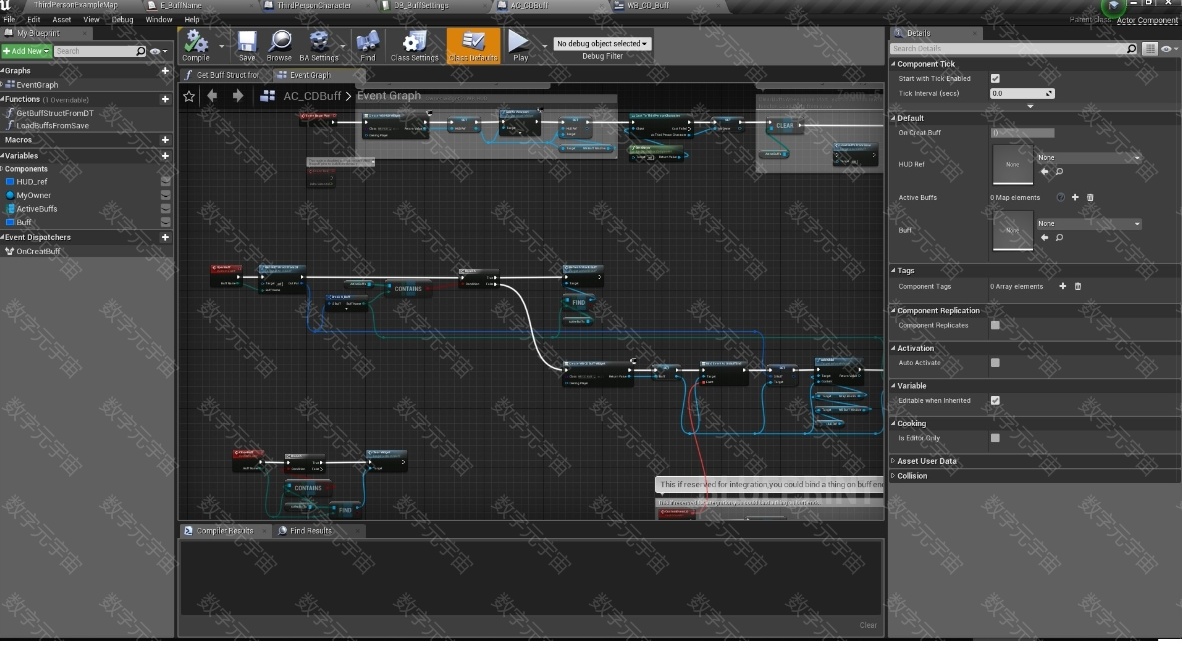Open the debug object selector dropdown
Image resolution: width=1182 pixels, height=663 pixels.
(602, 44)
